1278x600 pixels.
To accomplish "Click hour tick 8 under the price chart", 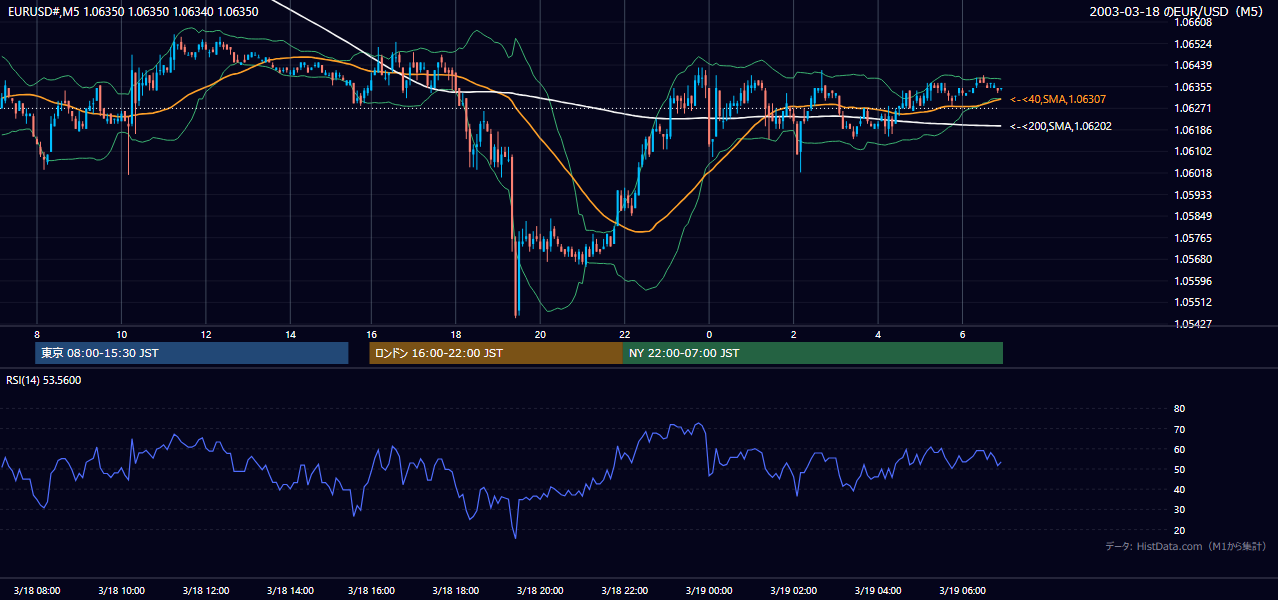I will pos(36,334).
